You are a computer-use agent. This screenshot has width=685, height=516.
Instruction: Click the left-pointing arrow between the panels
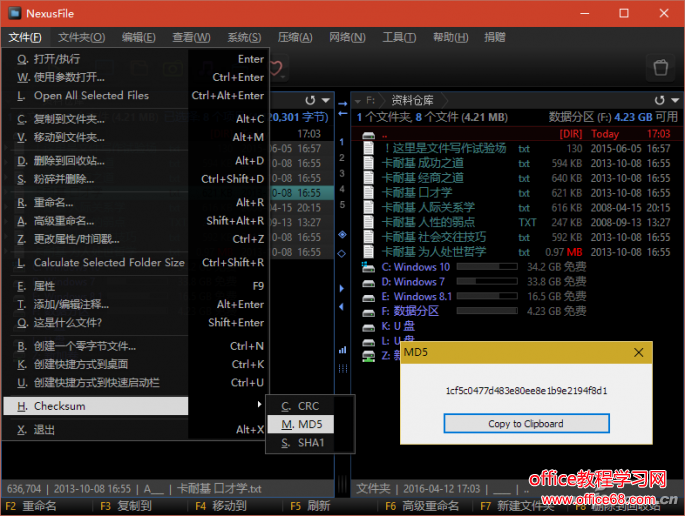click(342, 114)
